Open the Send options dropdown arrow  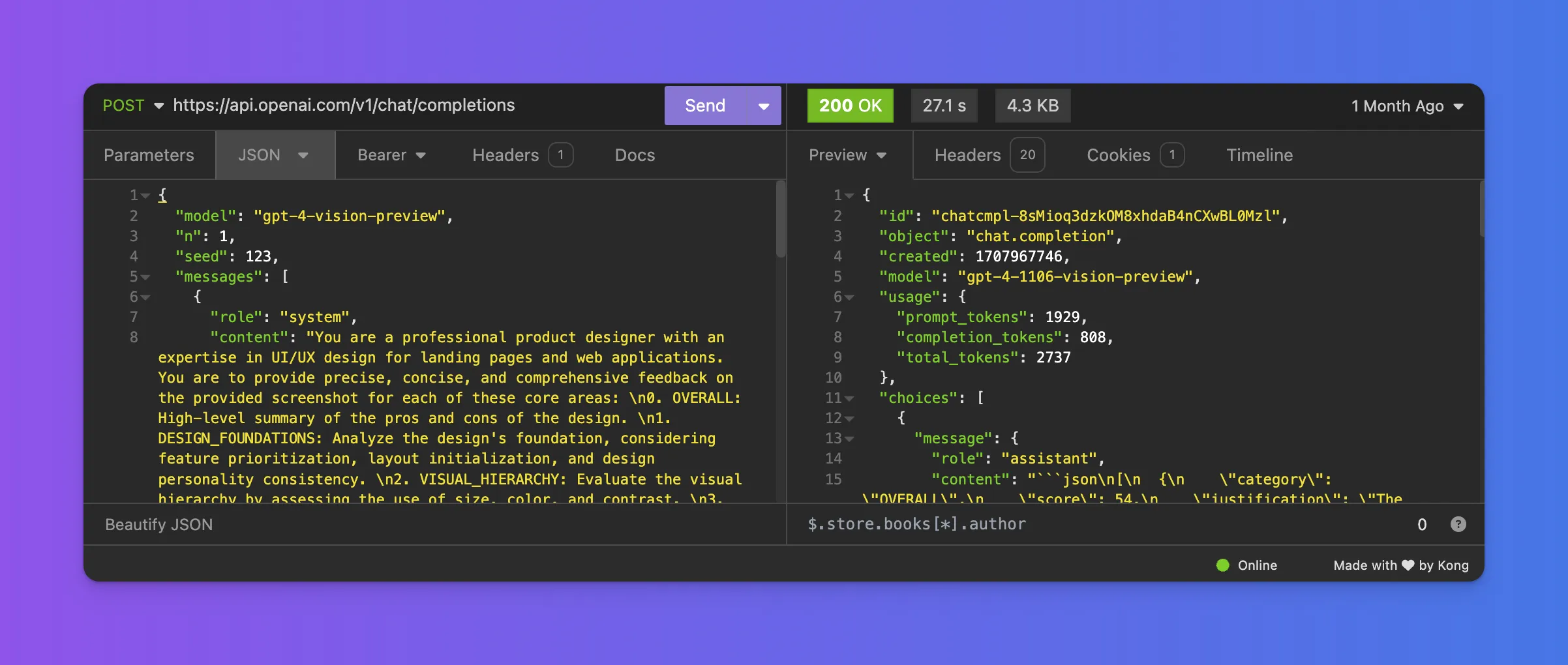pyautogui.click(x=764, y=106)
